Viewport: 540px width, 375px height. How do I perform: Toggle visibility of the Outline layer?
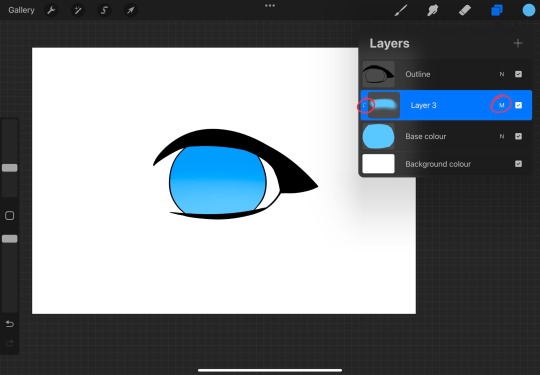518,74
